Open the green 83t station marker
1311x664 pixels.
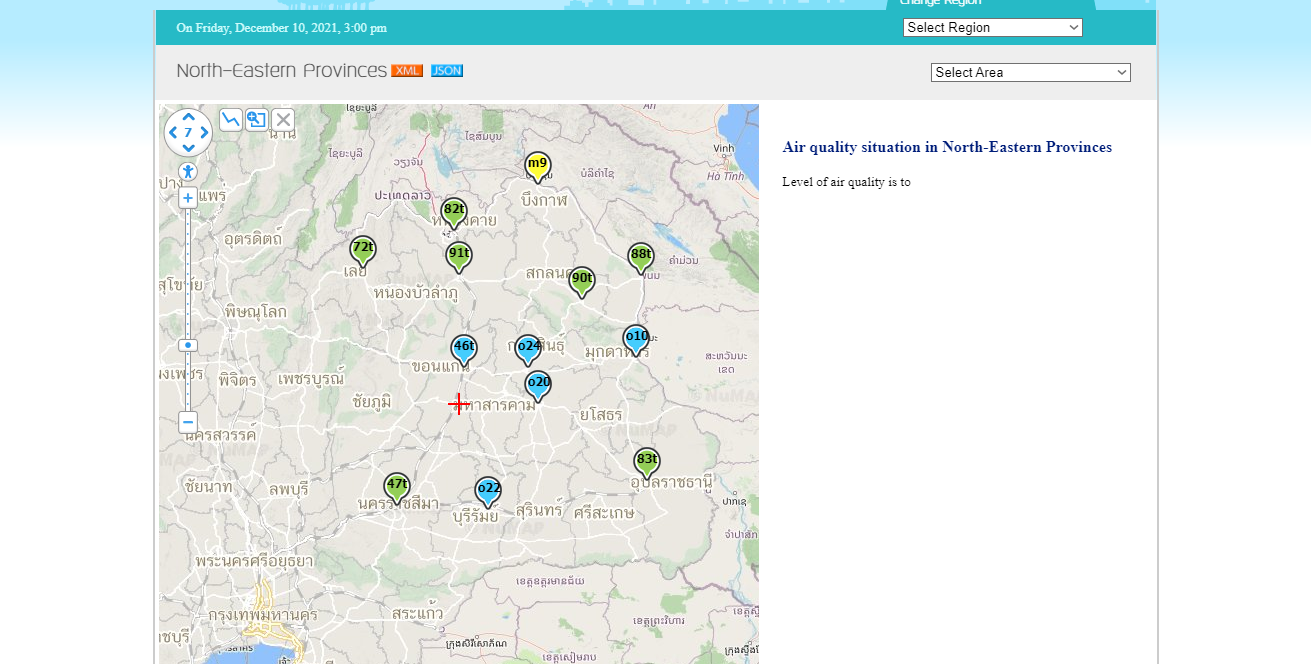[647, 464]
